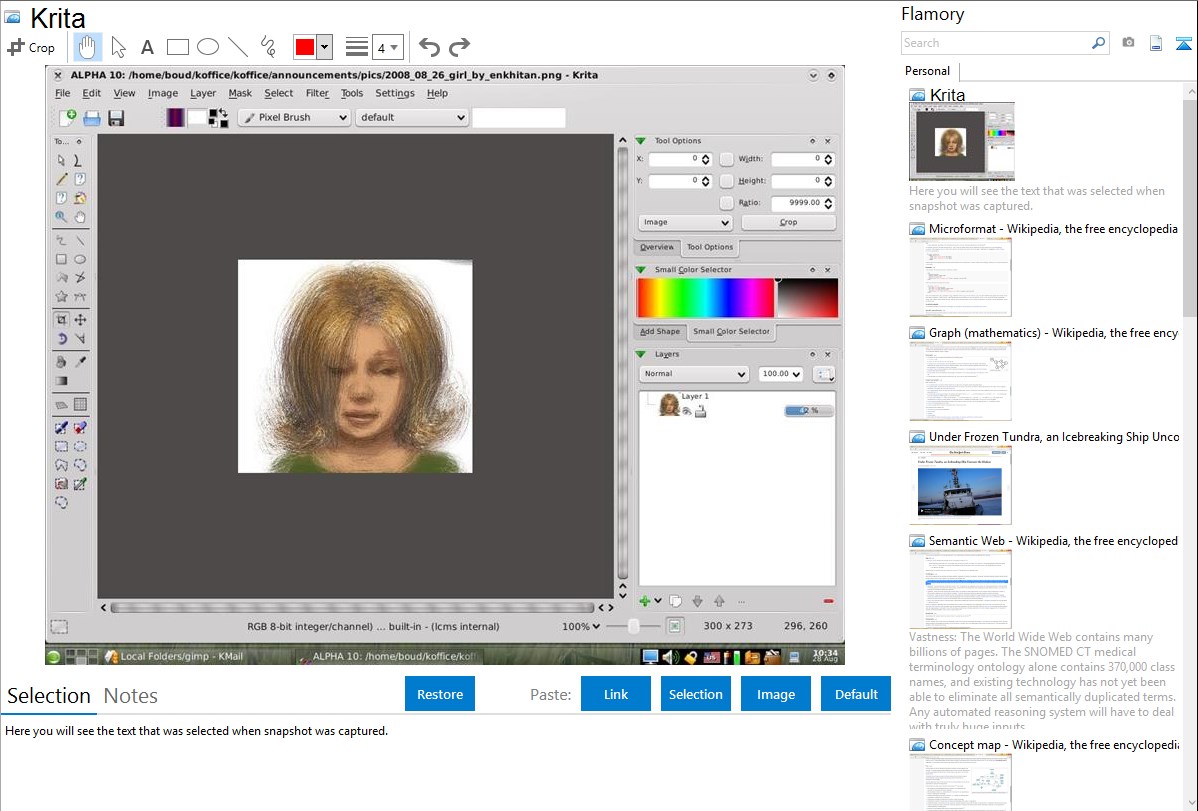Click the red color swatch
Viewport: 1198px width, 811px height.
(x=304, y=47)
